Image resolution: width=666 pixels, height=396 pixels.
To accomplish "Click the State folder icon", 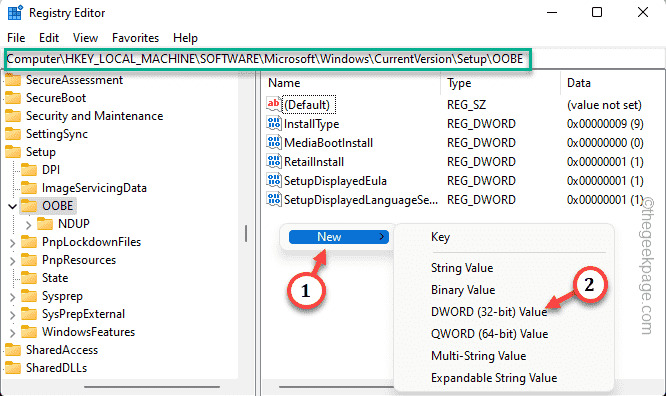I will coord(29,277).
